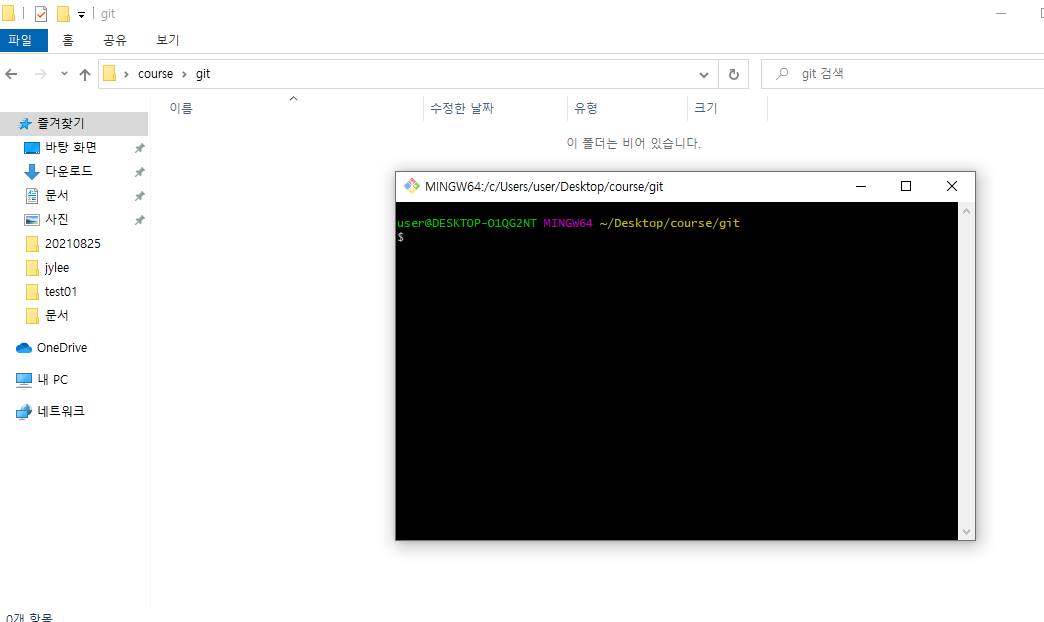Expand chevron between course and git
Viewport: 1044px width, 622px height.
184,74
